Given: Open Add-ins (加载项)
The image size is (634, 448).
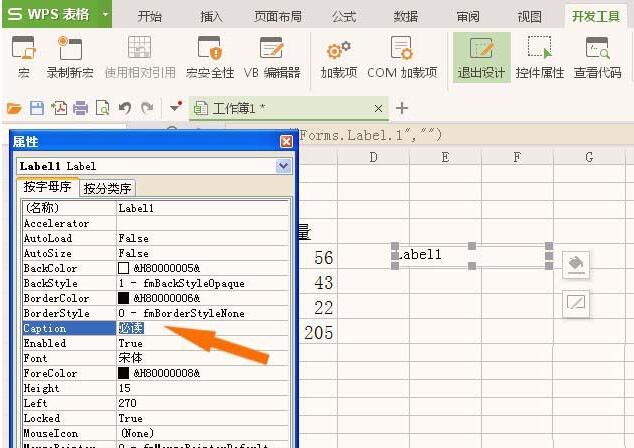Looking at the screenshot, I should pos(339,57).
